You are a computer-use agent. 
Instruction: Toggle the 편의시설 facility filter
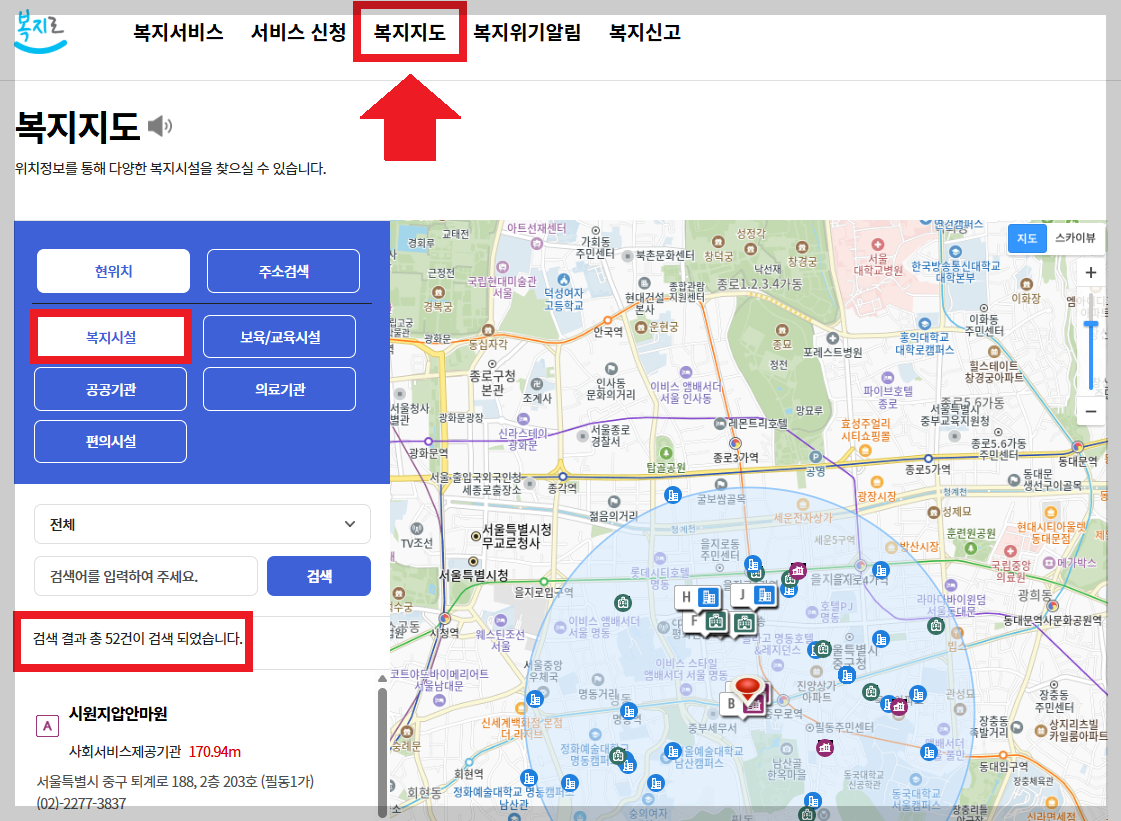(x=110, y=441)
